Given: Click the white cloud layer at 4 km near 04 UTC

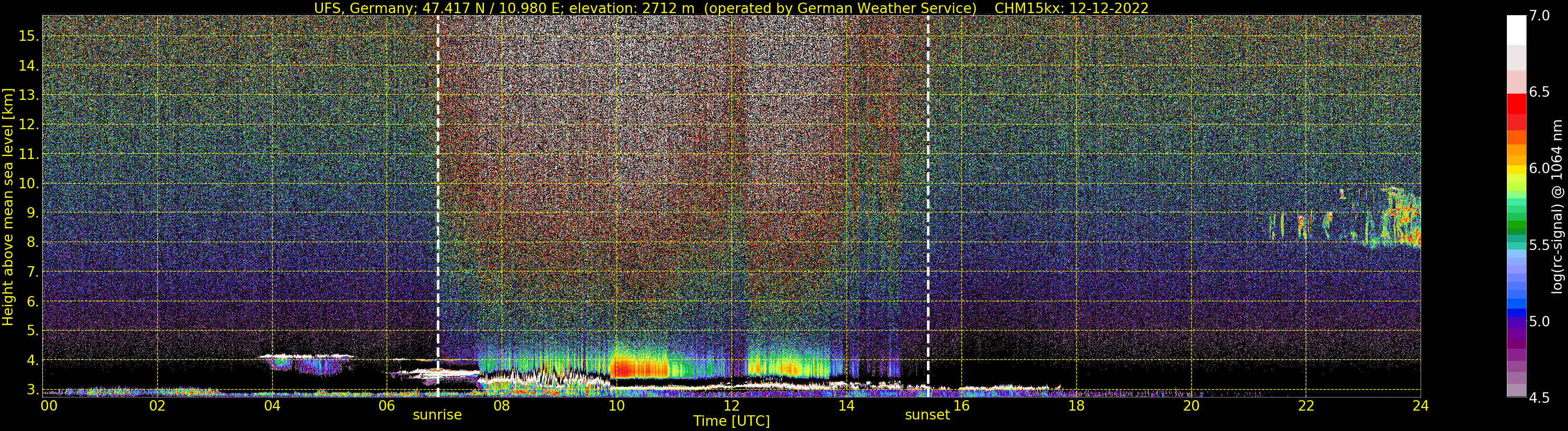Looking at the screenshot, I should 306,356.
